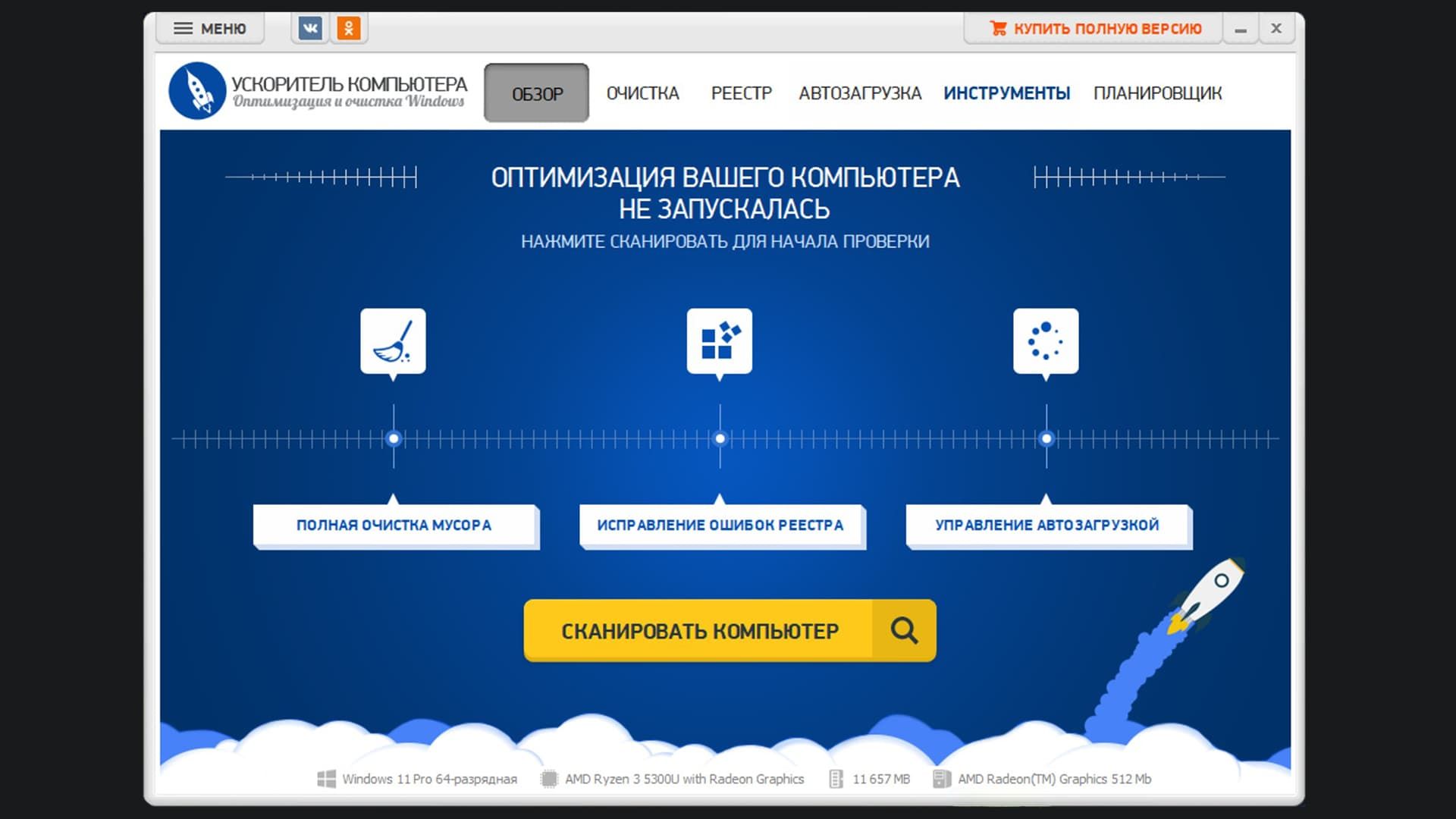Click the Windows 11 Pro 64-разрядная text

click(429, 779)
